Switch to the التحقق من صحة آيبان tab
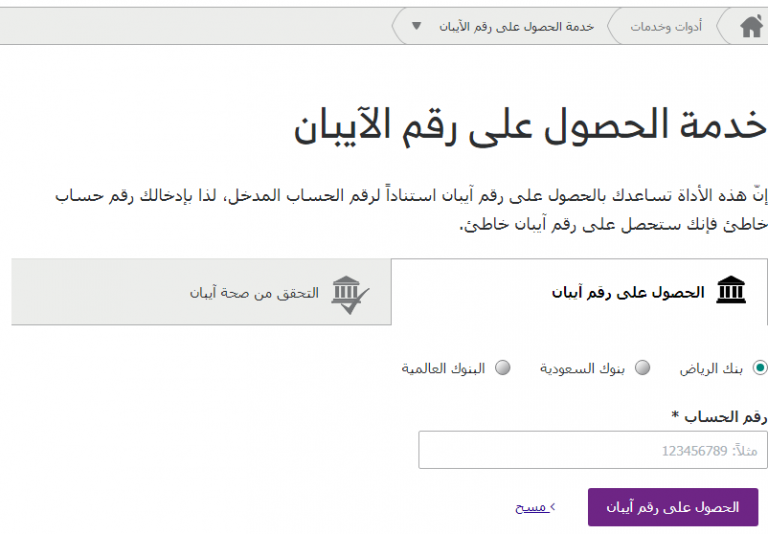The image size is (768, 534). click(201, 292)
